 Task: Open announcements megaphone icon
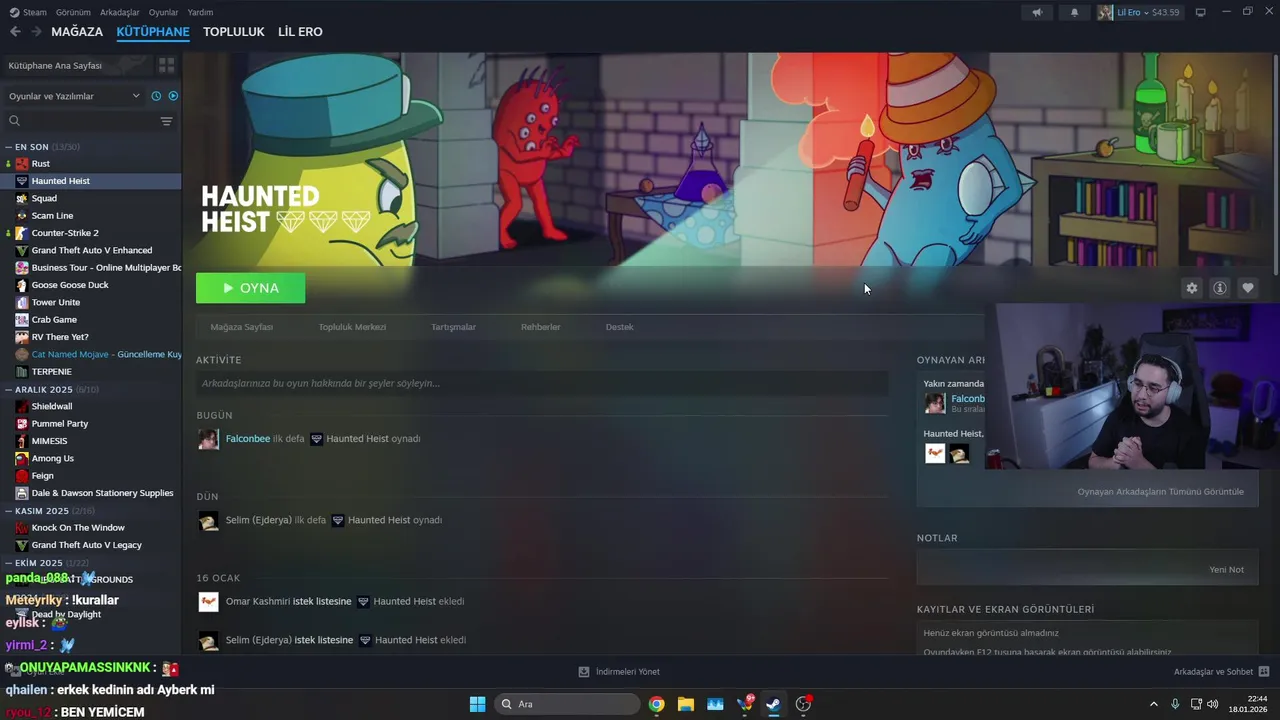coord(1037,12)
